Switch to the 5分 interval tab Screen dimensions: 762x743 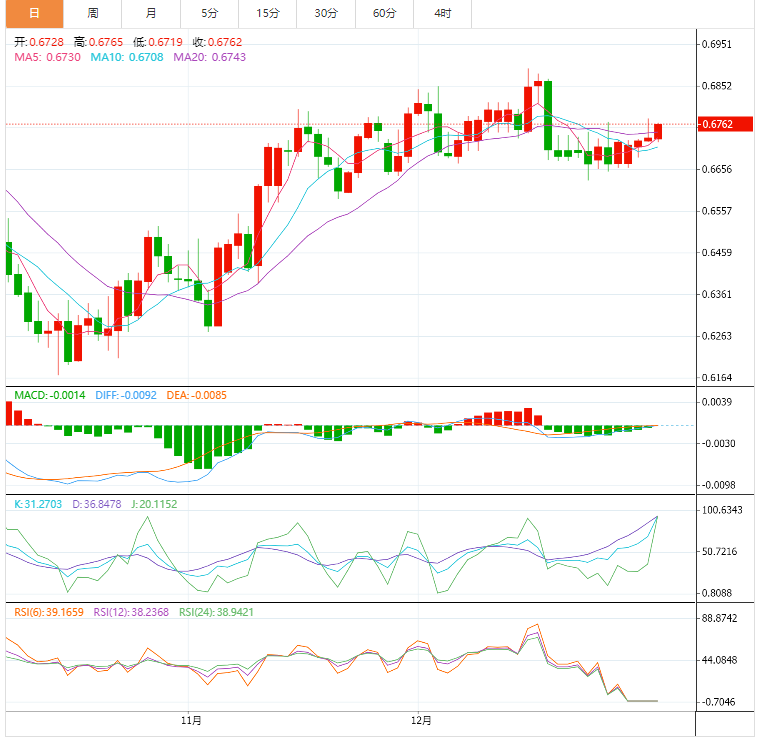pos(208,13)
